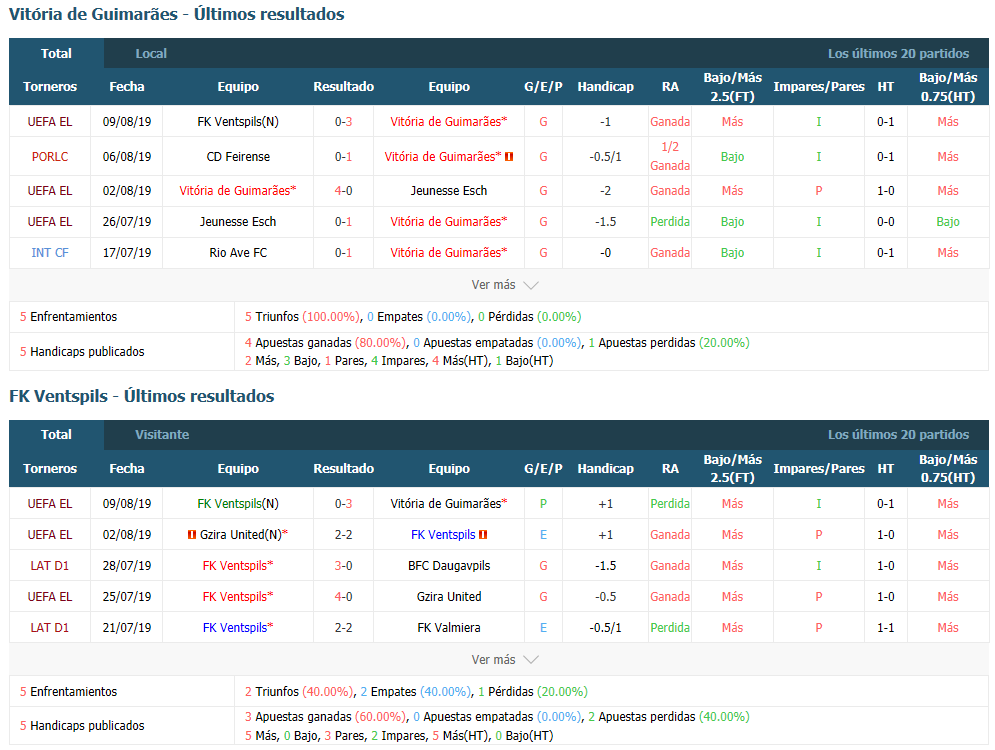Click the 0-1 result against CD Feirense
Screen dimensions: 995x750
[x=343, y=156]
